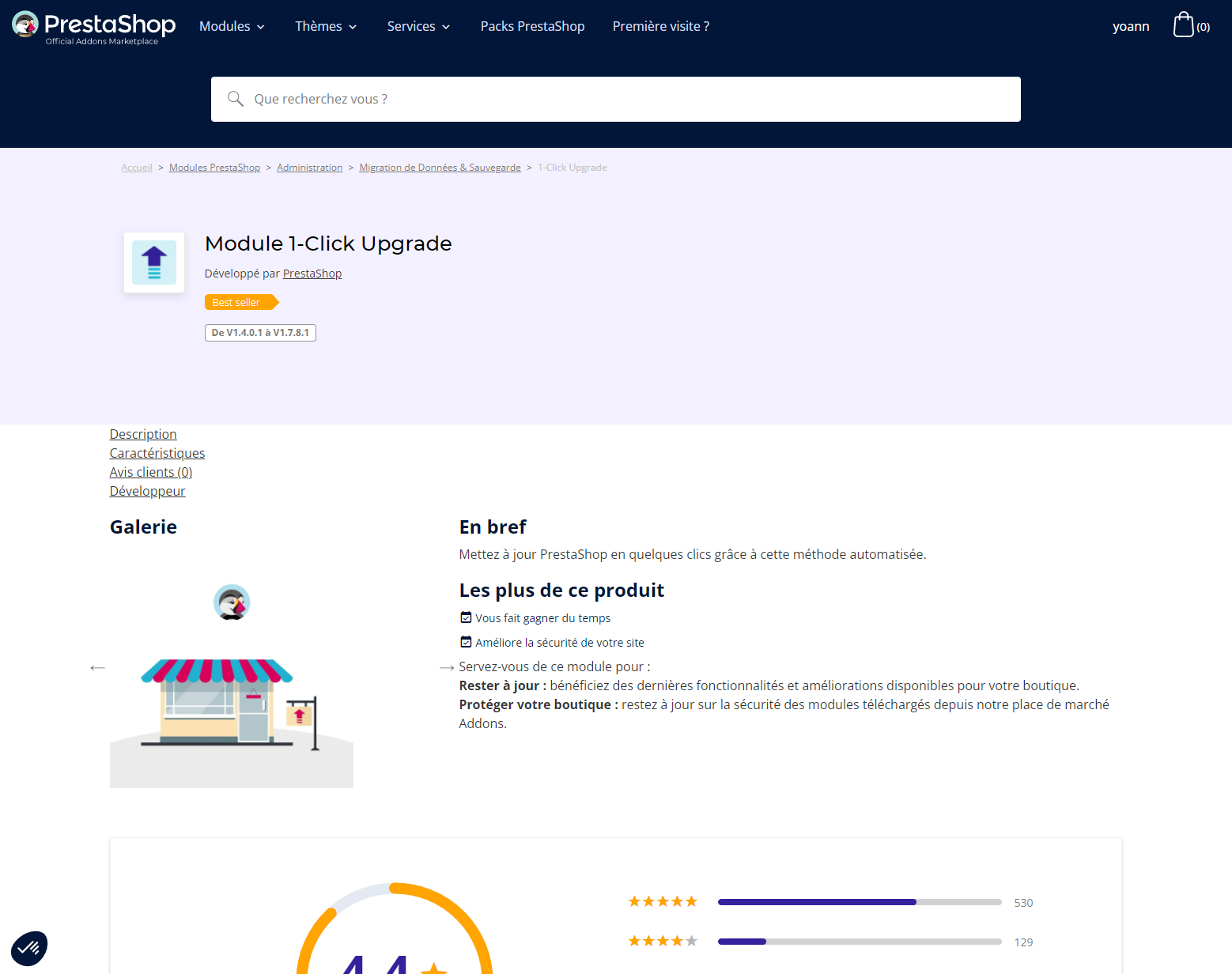This screenshot has height=974, width=1232.
Task: Click the search magnifier icon
Action: pyautogui.click(x=235, y=99)
